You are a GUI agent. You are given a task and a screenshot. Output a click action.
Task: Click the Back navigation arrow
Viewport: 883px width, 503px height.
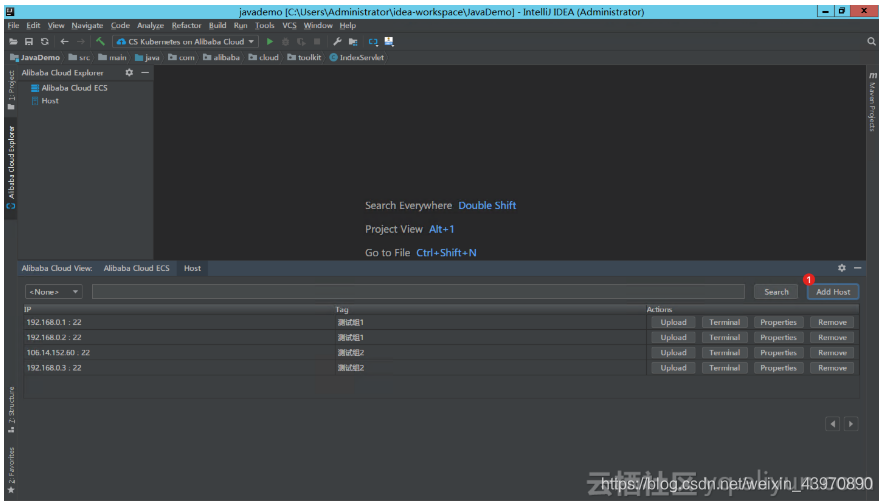click(x=64, y=42)
